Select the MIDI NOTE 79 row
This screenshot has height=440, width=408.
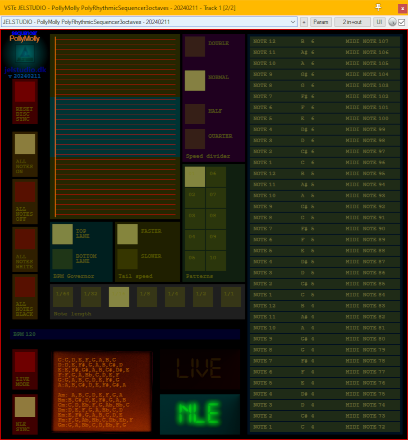325,350
